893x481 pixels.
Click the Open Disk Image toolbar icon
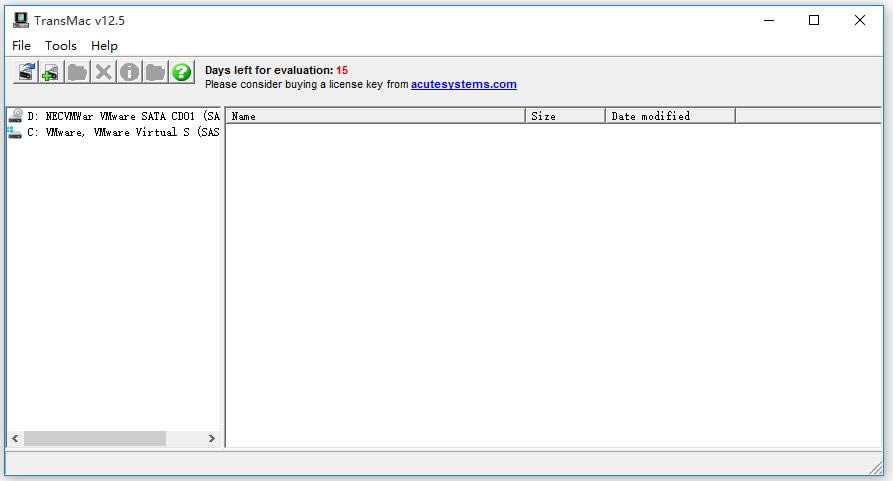26,72
